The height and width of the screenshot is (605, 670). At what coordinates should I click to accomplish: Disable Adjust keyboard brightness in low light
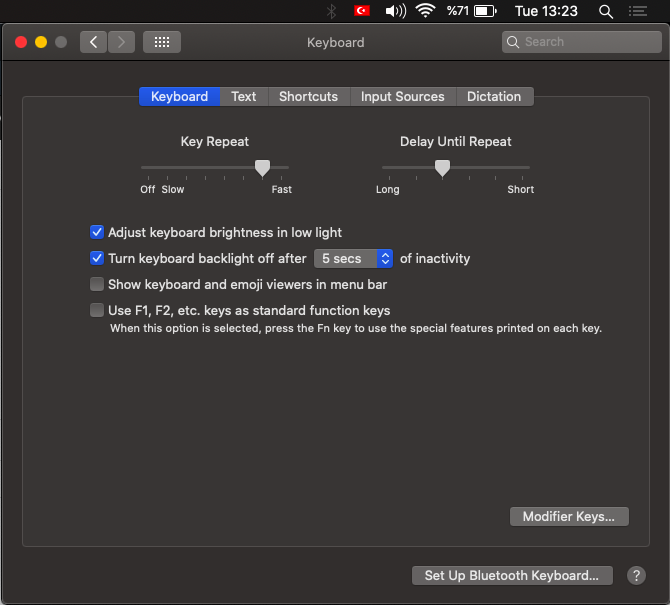point(97,232)
